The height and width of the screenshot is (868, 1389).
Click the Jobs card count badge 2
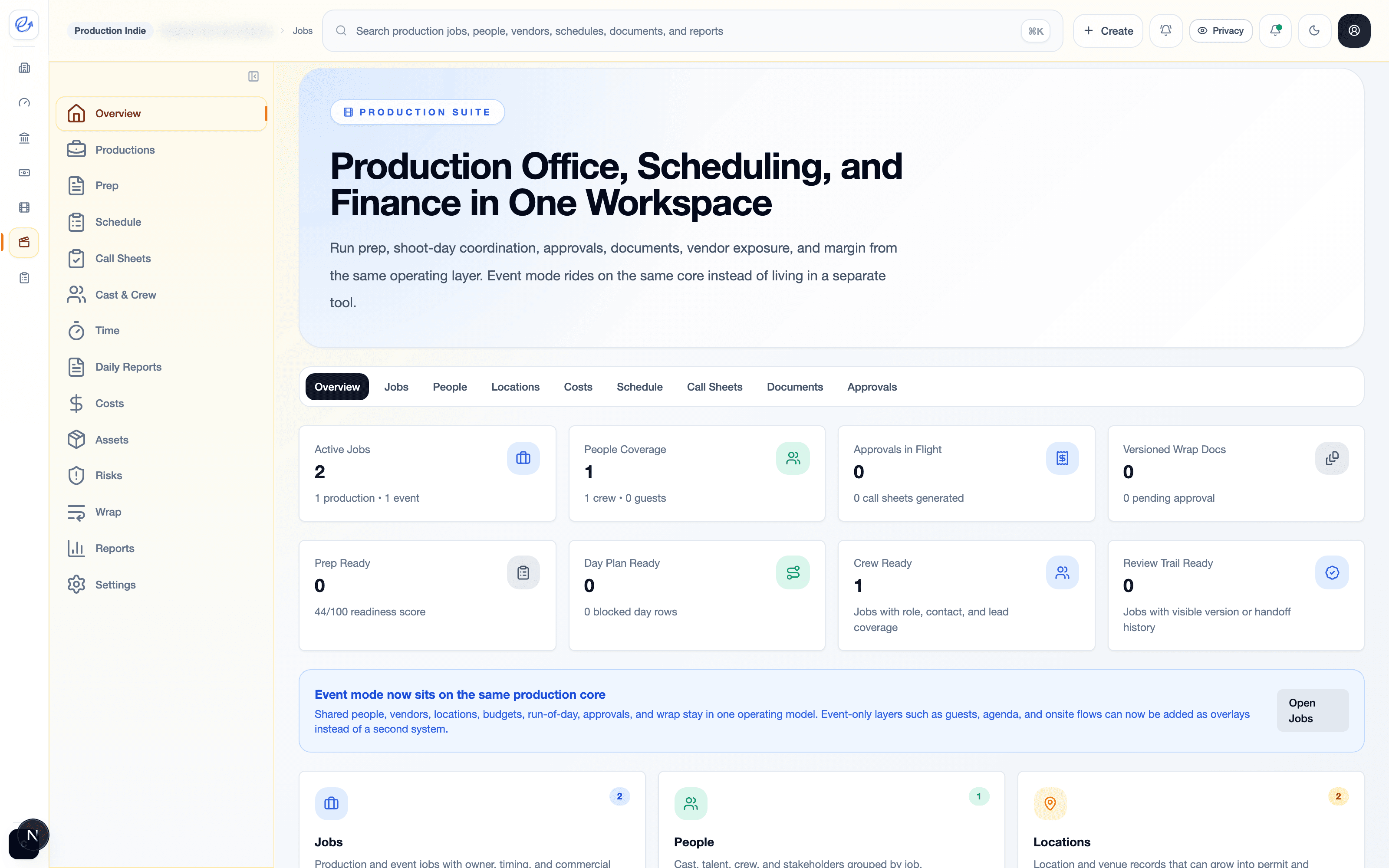point(619,796)
